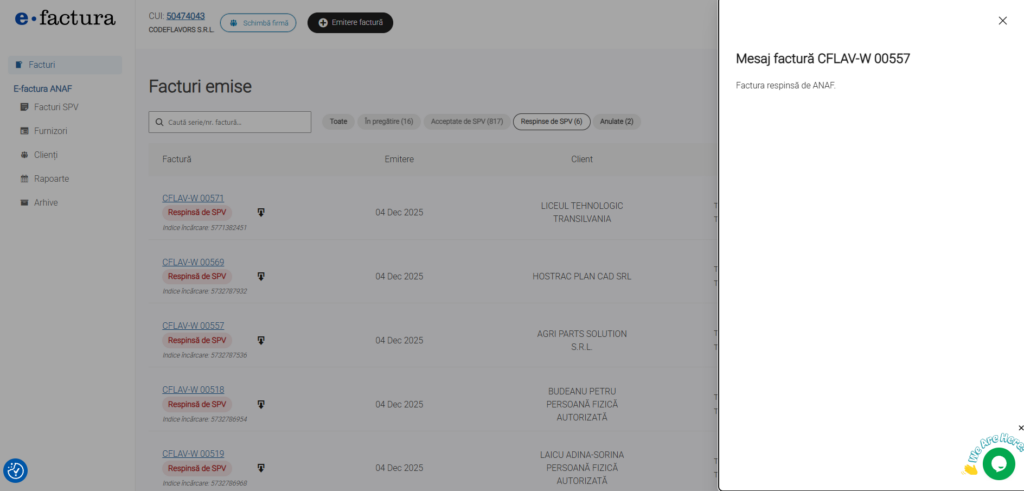Open the live chat bubble icon
This screenshot has width=1024, height=491.
(998, 463)
